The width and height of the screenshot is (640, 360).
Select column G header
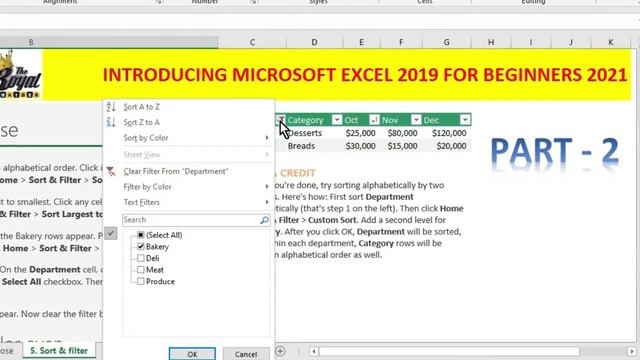click(x=447, y=42)
